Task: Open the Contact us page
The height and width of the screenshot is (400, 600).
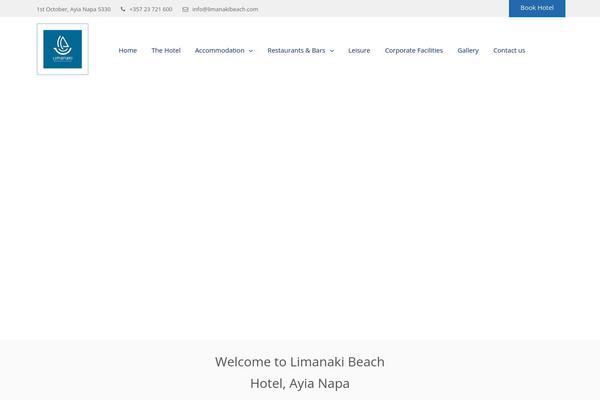Action: click(509, 50)
